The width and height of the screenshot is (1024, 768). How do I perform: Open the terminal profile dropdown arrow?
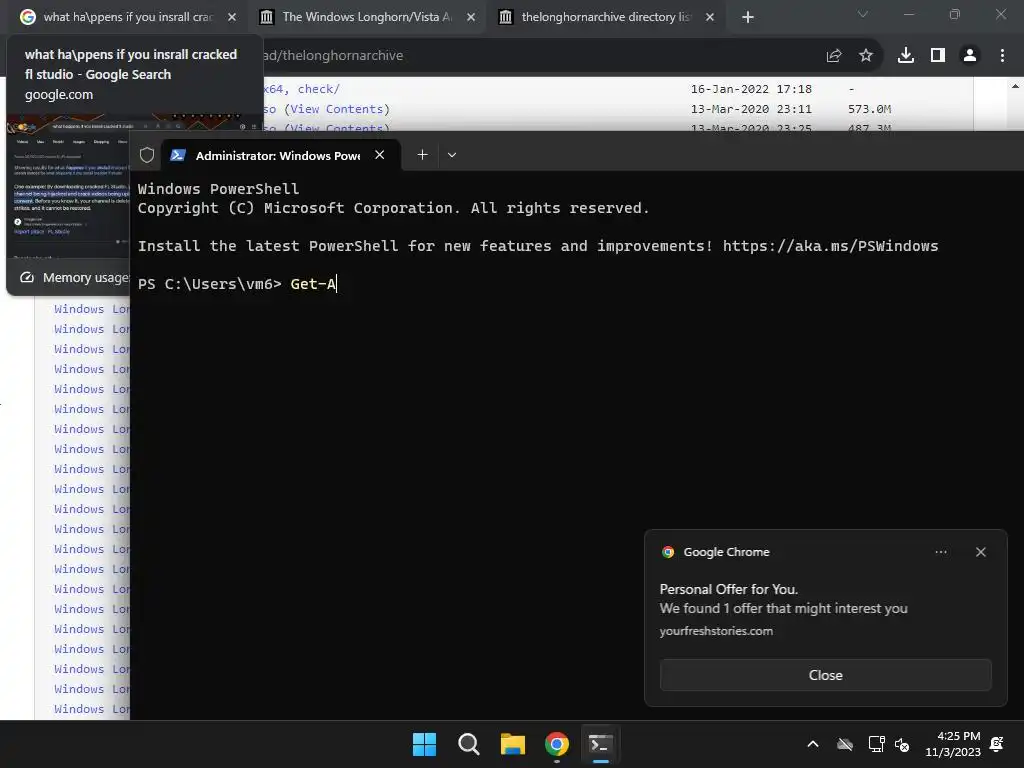(x=452, y=155)
